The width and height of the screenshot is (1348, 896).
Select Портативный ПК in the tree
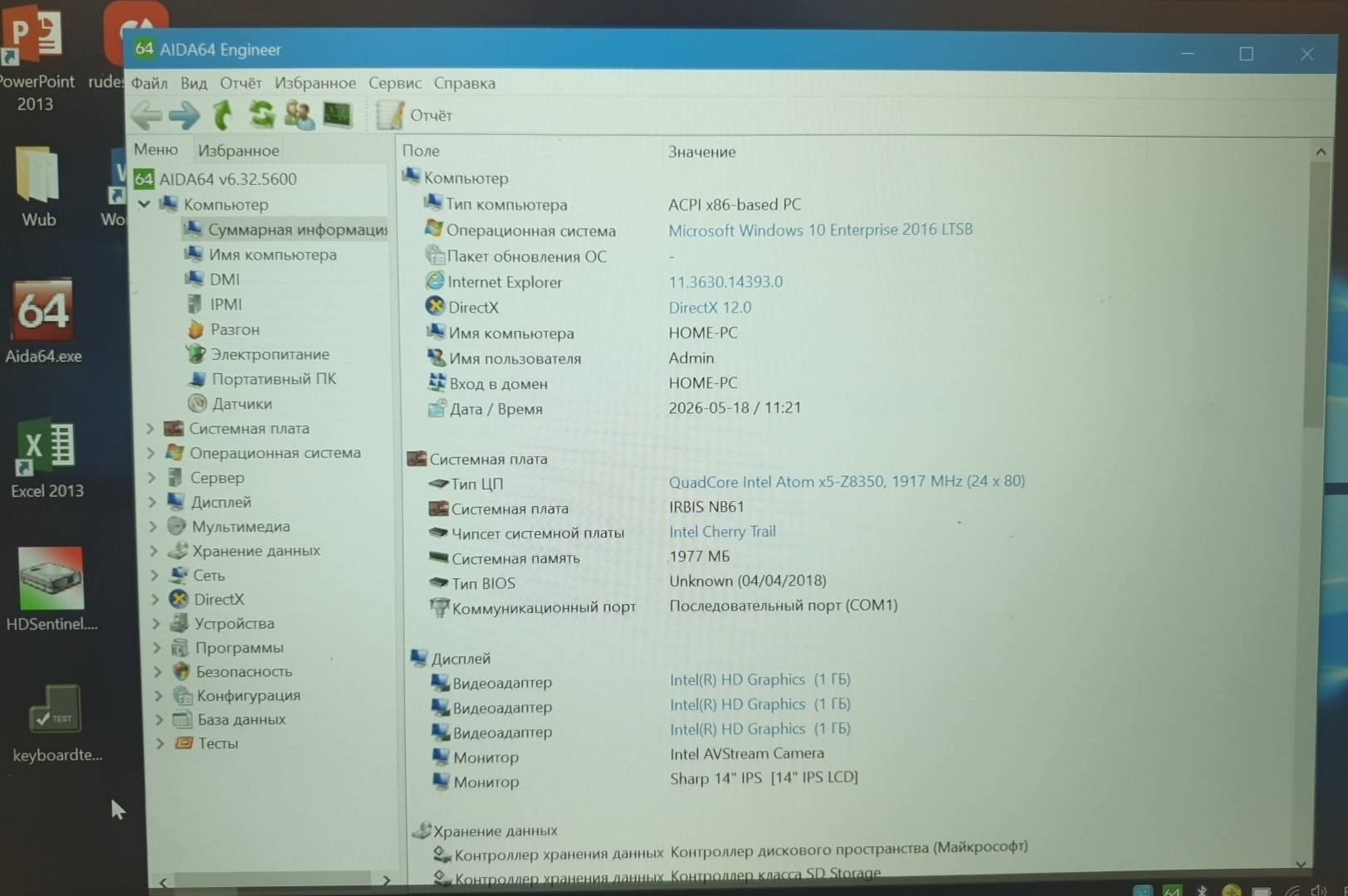click(263, 379)
